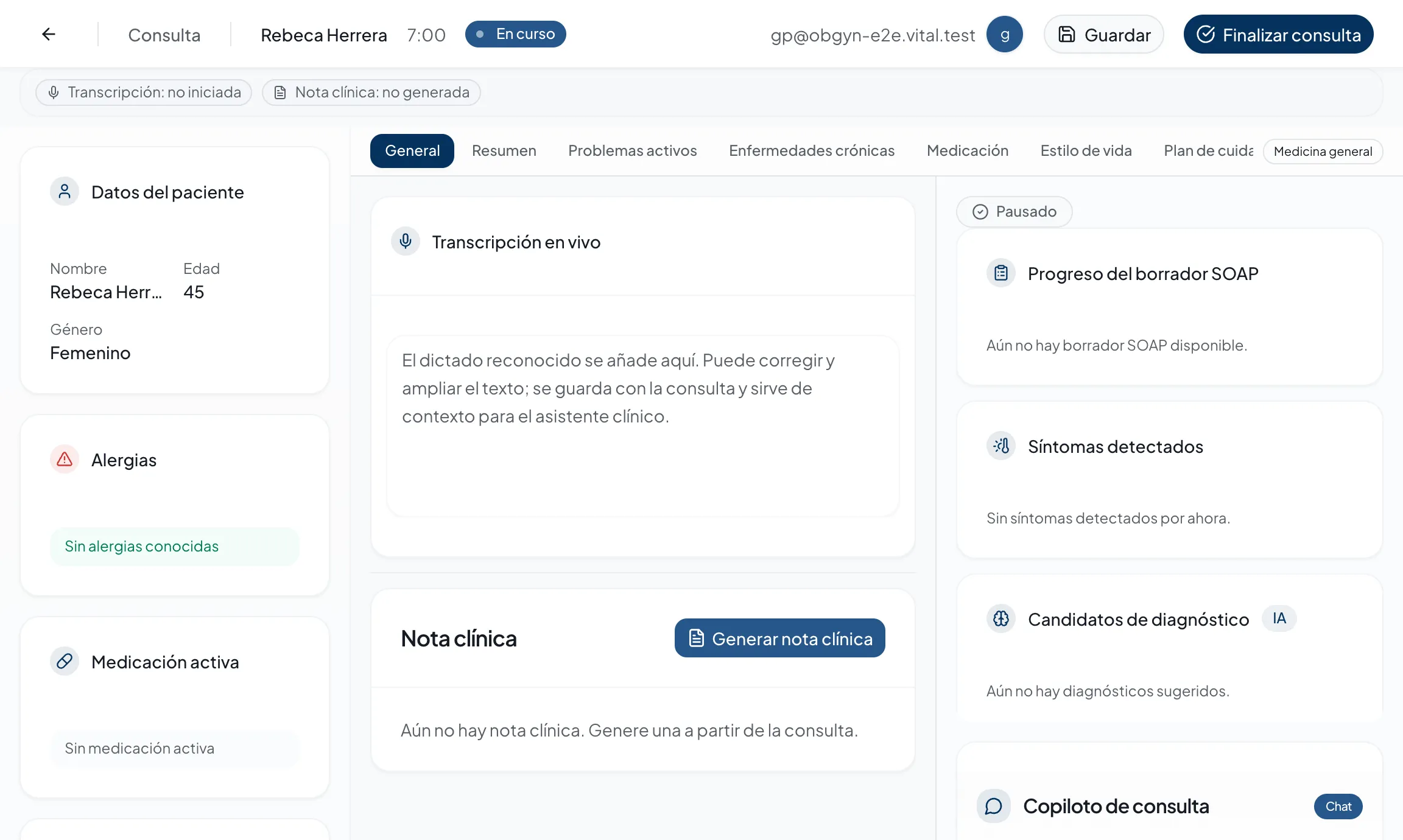This screenshot has width=1403, height=840.
Task: Click the patient name 'Rebeca Herrera' in header
Action: tap(324, 35)
